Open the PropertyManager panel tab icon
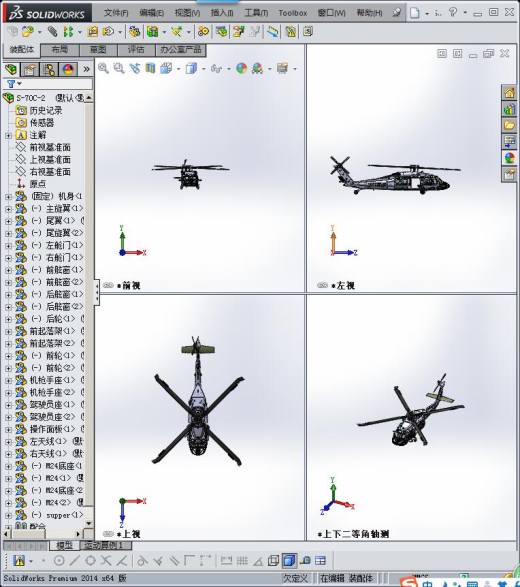Viewport: 520px width, 587px height. (x=30, y=70)
